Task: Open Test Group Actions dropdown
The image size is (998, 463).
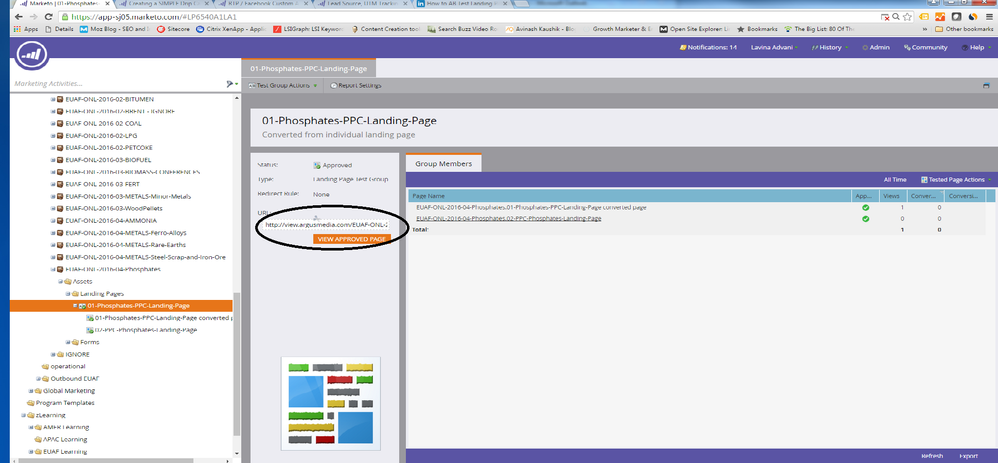Action: point(282,86)
